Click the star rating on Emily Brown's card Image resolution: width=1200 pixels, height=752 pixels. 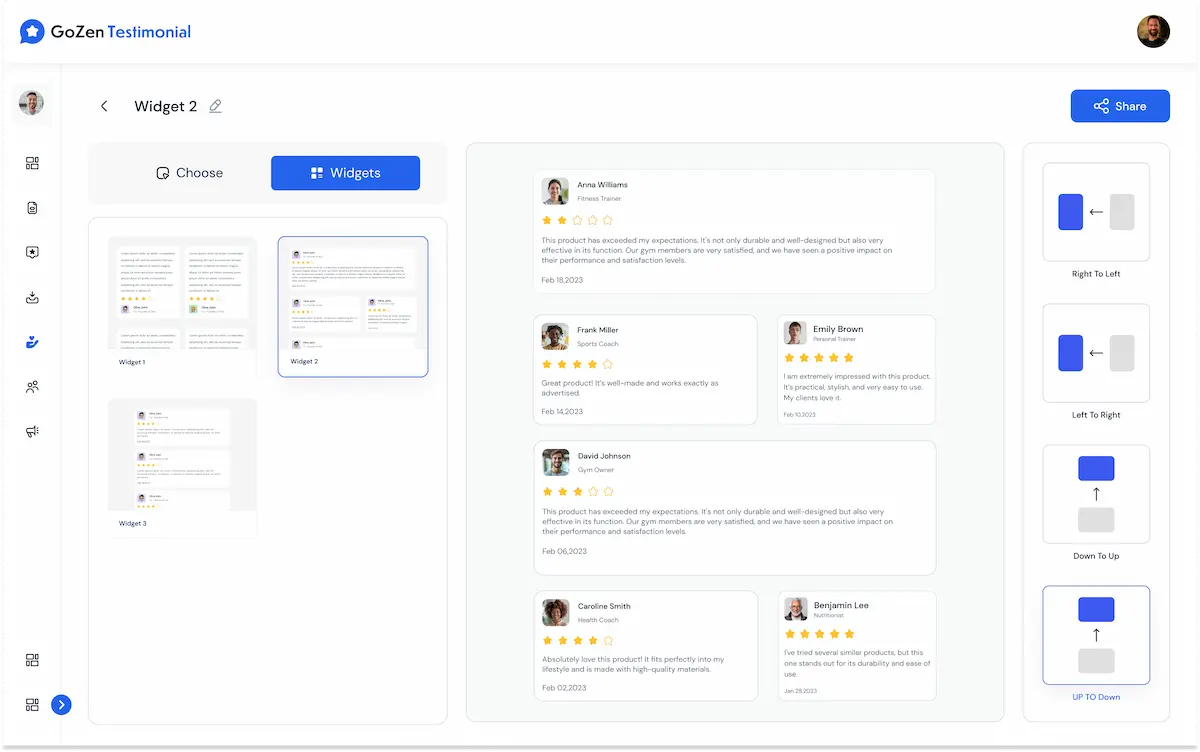click(x=819, y=357)
